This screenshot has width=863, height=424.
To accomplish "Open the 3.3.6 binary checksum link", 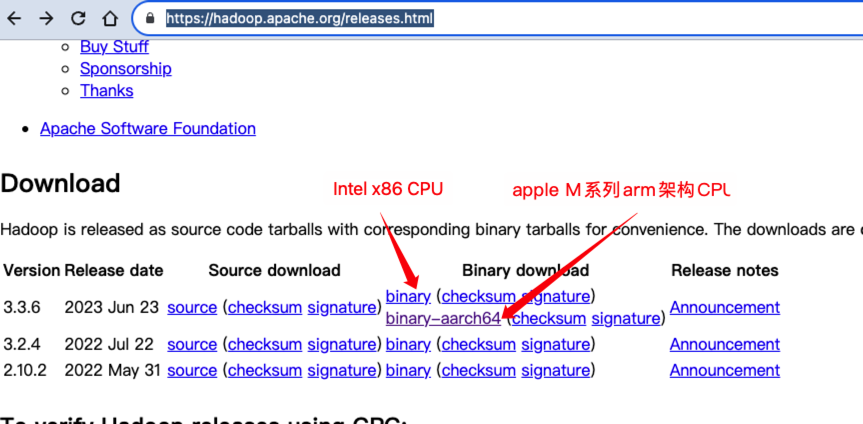I will coord(478,297).
